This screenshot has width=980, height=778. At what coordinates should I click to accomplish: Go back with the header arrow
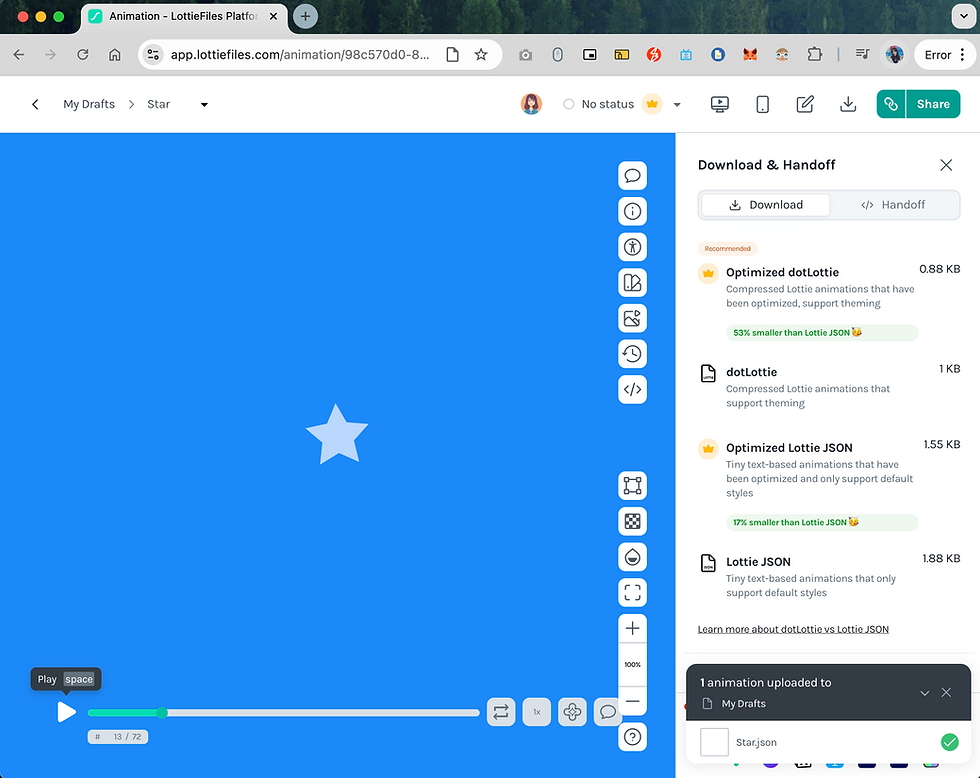point(35,104)
